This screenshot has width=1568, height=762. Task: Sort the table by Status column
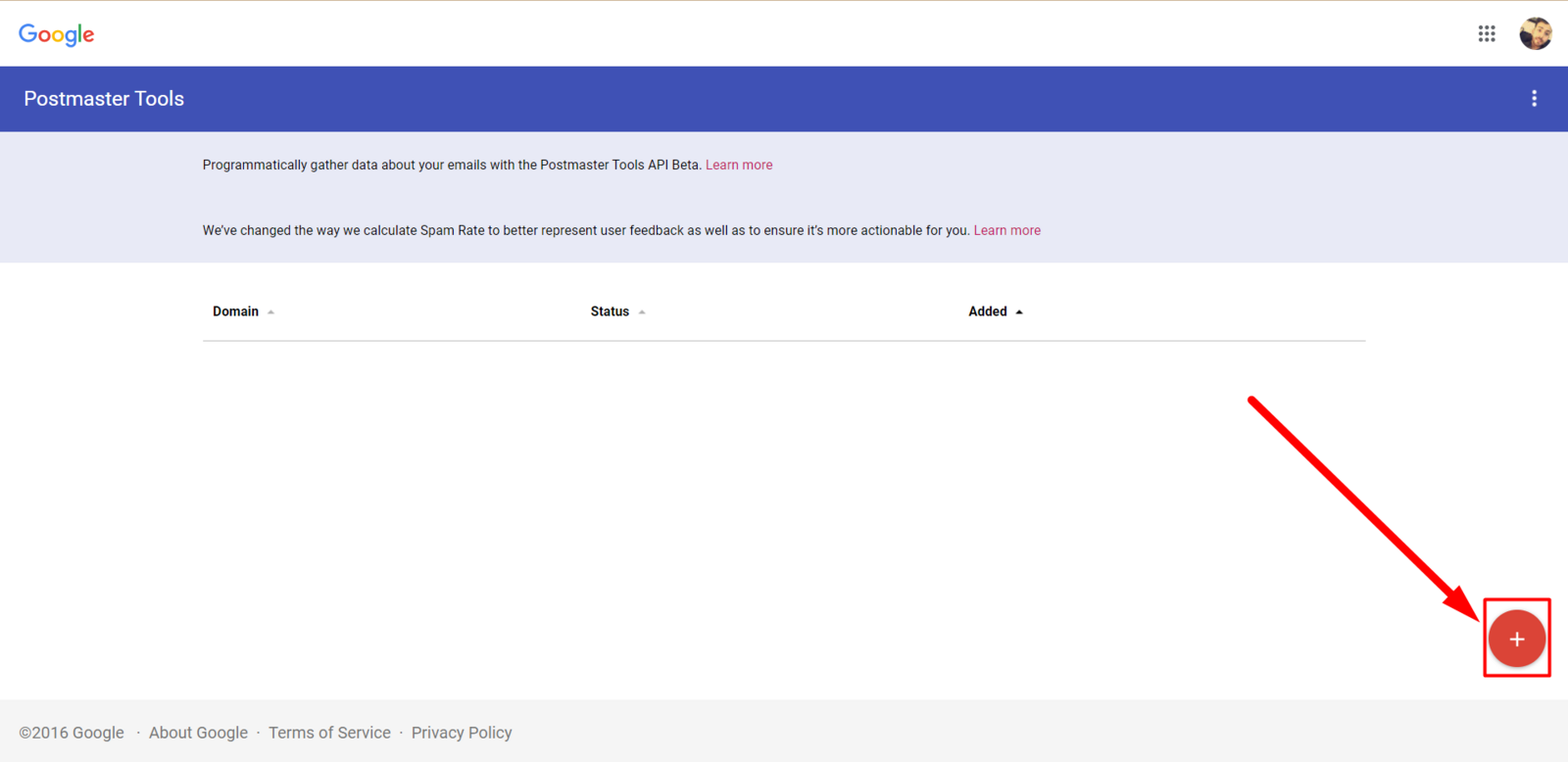tap(617, 311)
